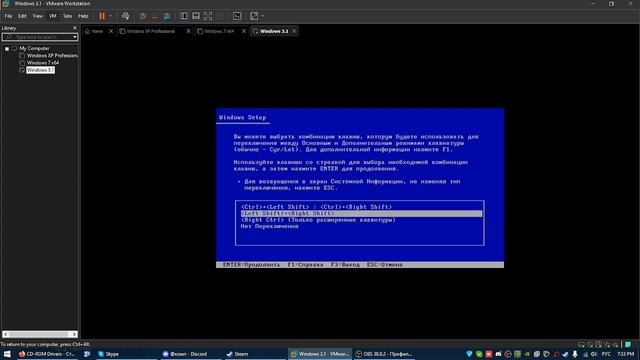Screen dimensions: 640x360
Task: Click the microphone tray icon
Action: (x=575, y=354)
